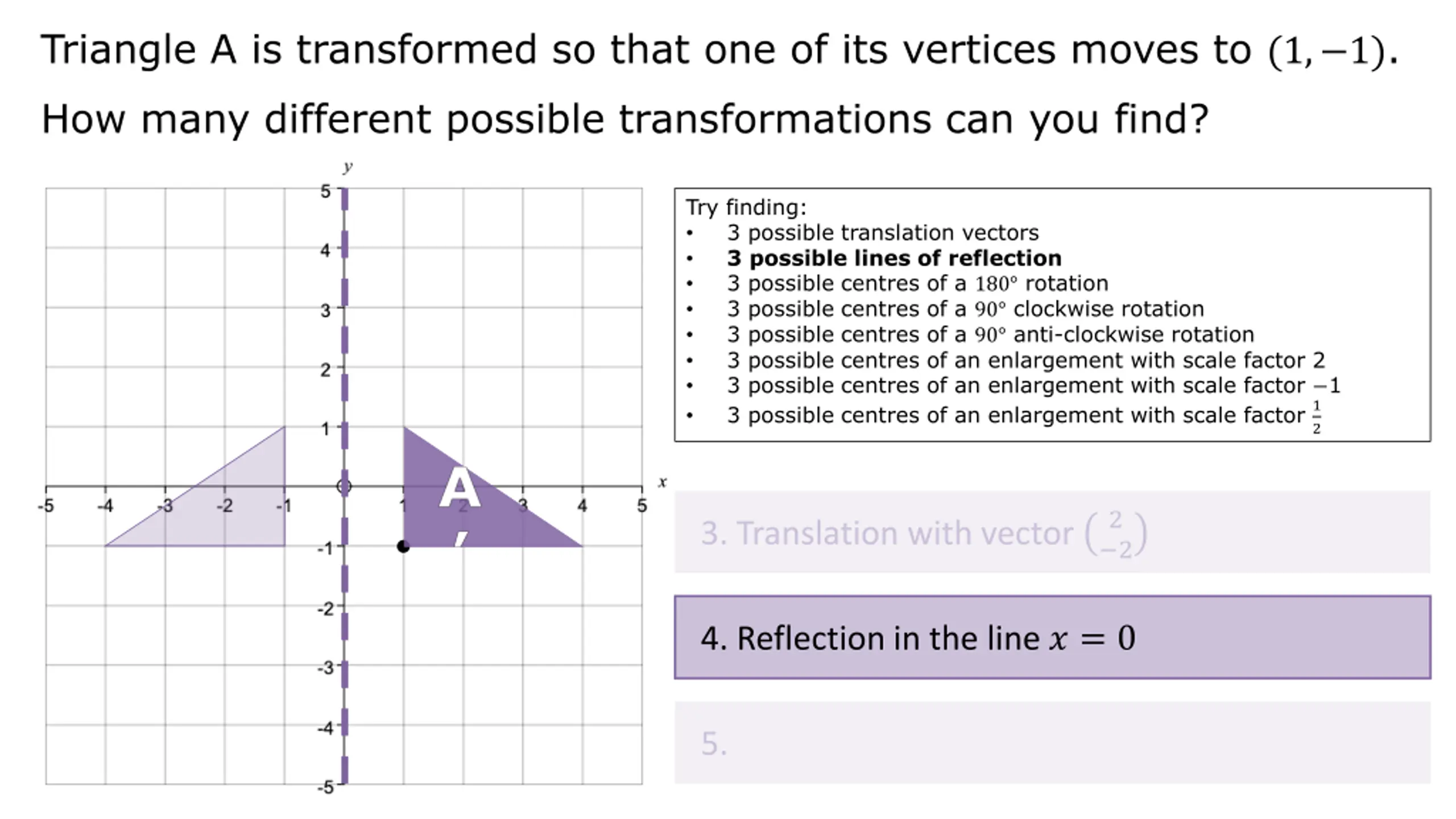Click the 'Try finding:' heading
This screenshot has height=819, width=1456.
point(746,208)
